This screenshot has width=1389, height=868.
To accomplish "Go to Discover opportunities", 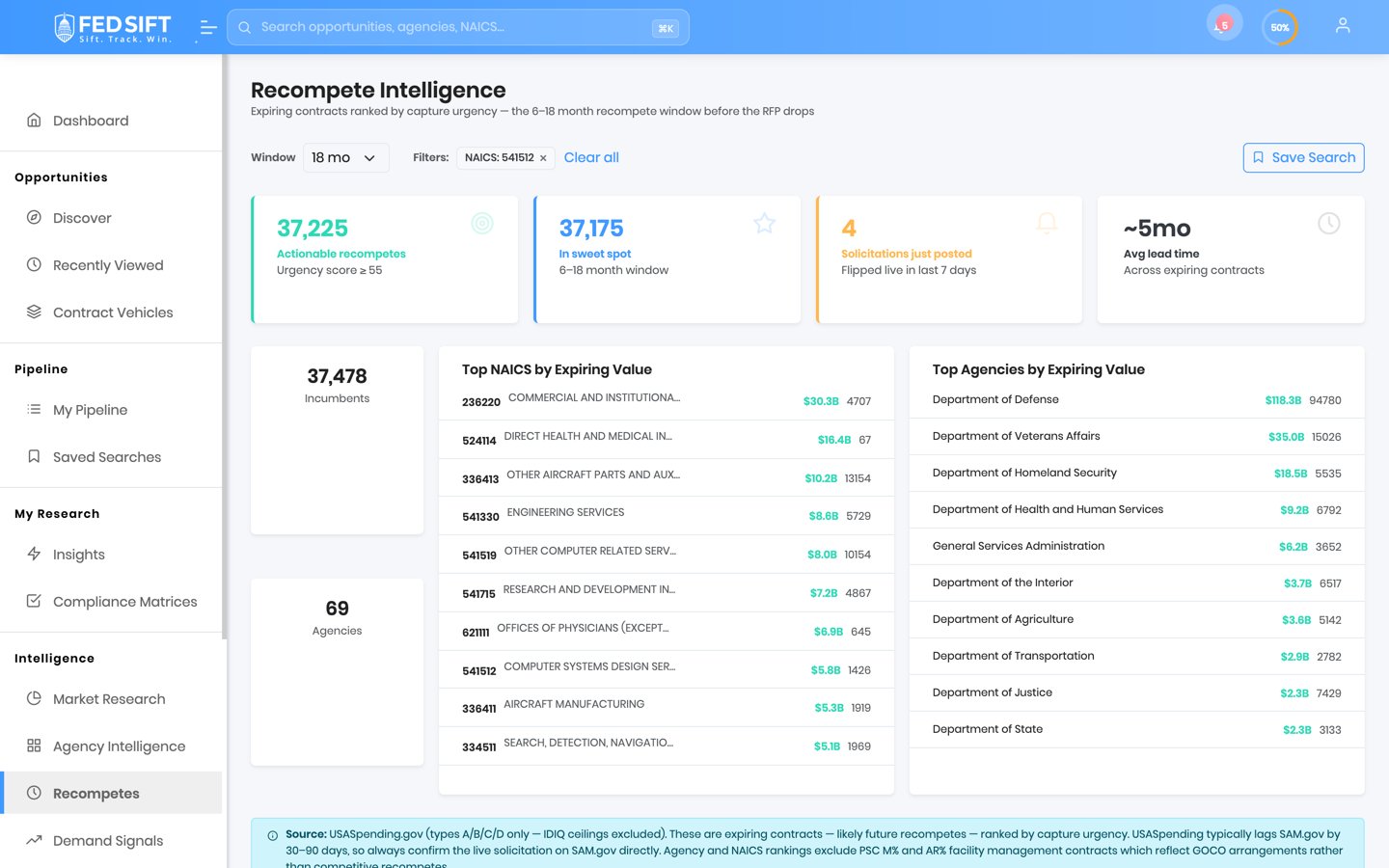I will (111, 218).
